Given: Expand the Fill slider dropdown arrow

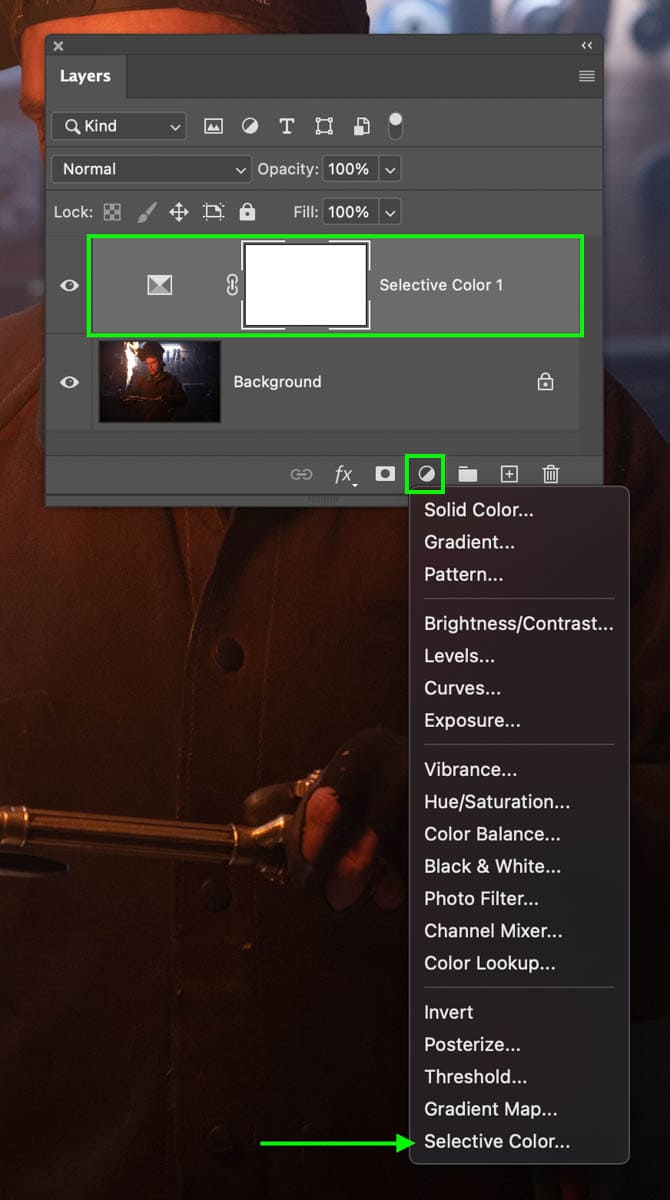Looking at the screenshot, I should coord(389,212).
